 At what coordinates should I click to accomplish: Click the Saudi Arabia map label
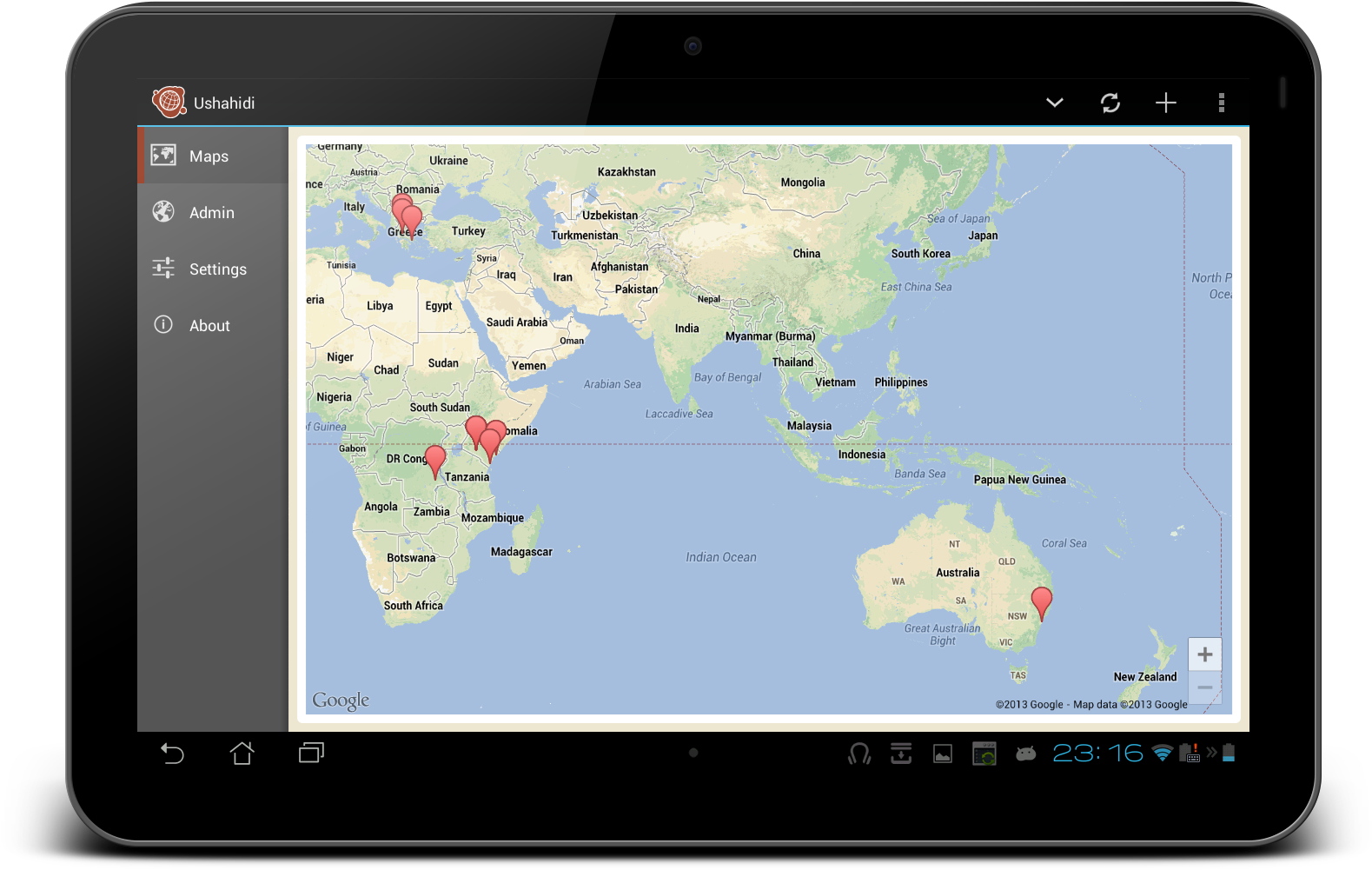click(517, 322)
